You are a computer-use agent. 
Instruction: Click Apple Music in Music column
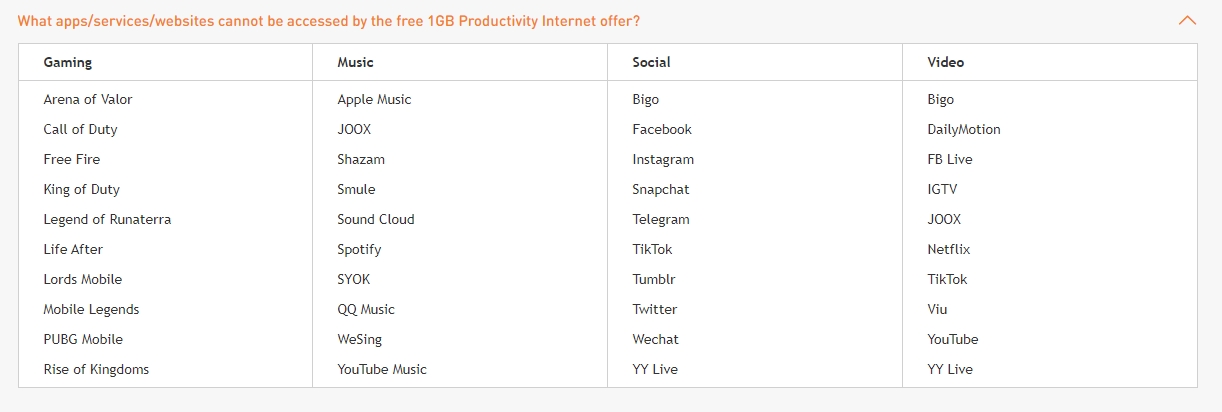[x=375, y=99]
